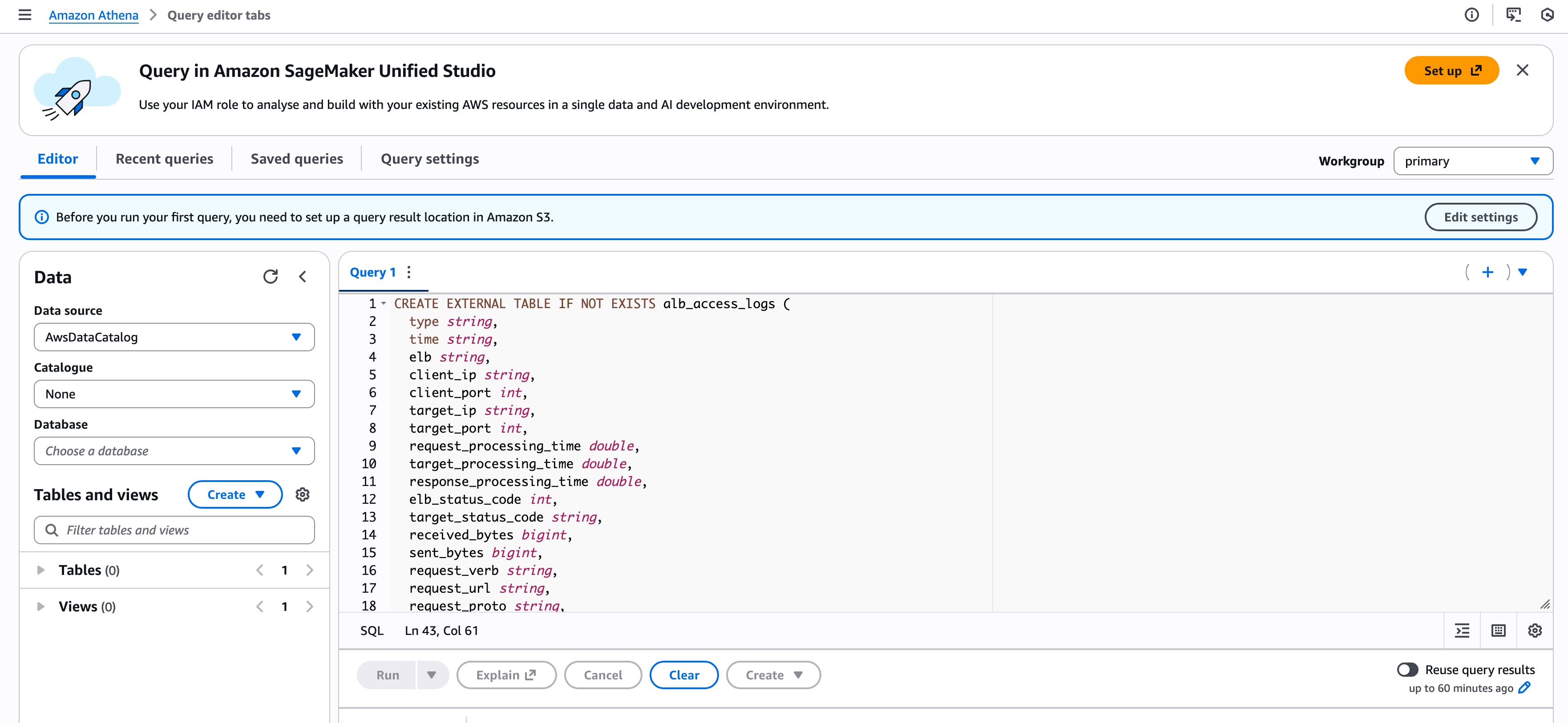Viewport: 1568px width, 723px height.
Task: Open query editor preferences gear
Action: click(1535, 631)
